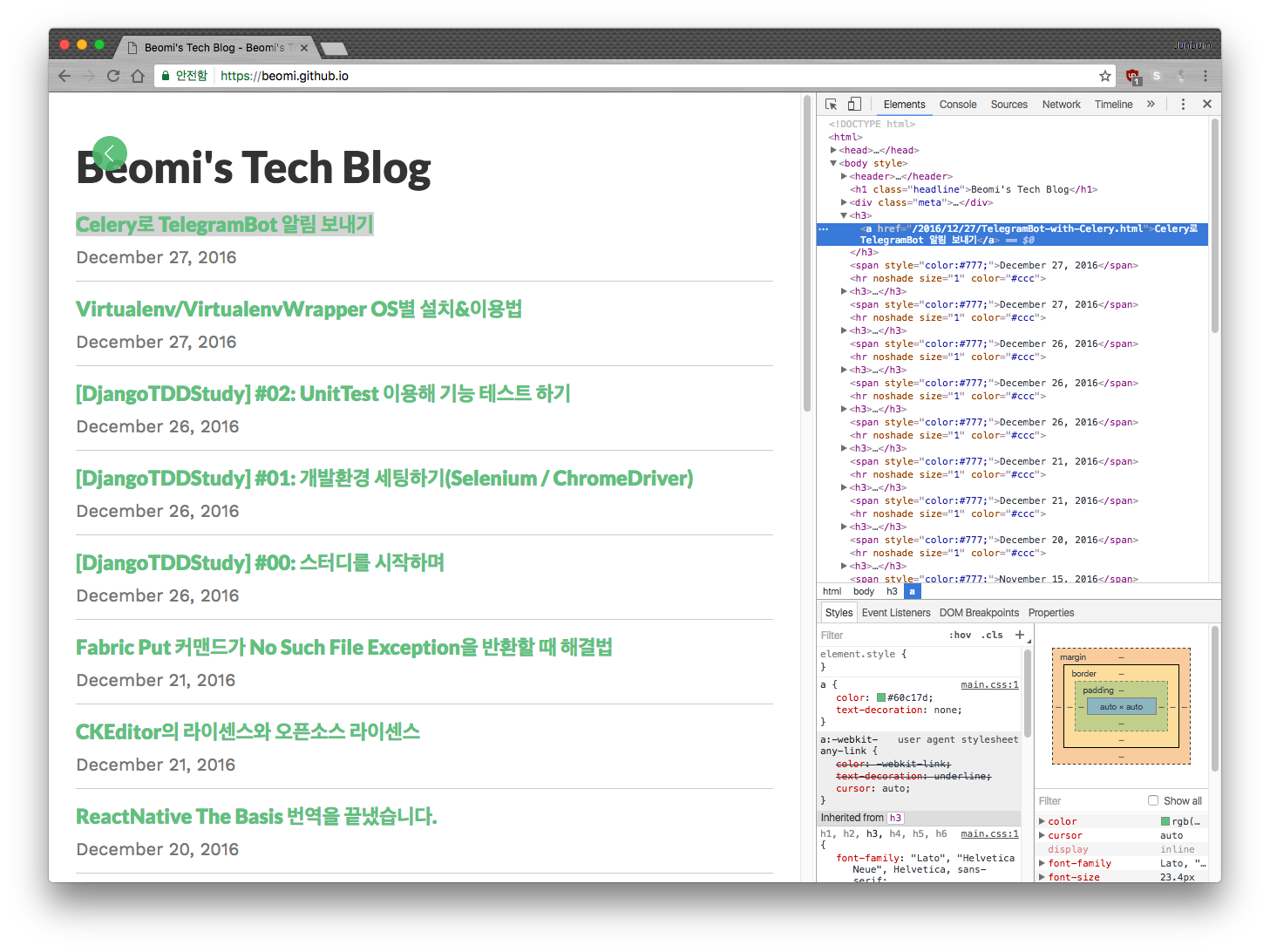This screenshot has height=952, width=1270.
Task: Go to the browser home page icon
Action: point(138,76)
